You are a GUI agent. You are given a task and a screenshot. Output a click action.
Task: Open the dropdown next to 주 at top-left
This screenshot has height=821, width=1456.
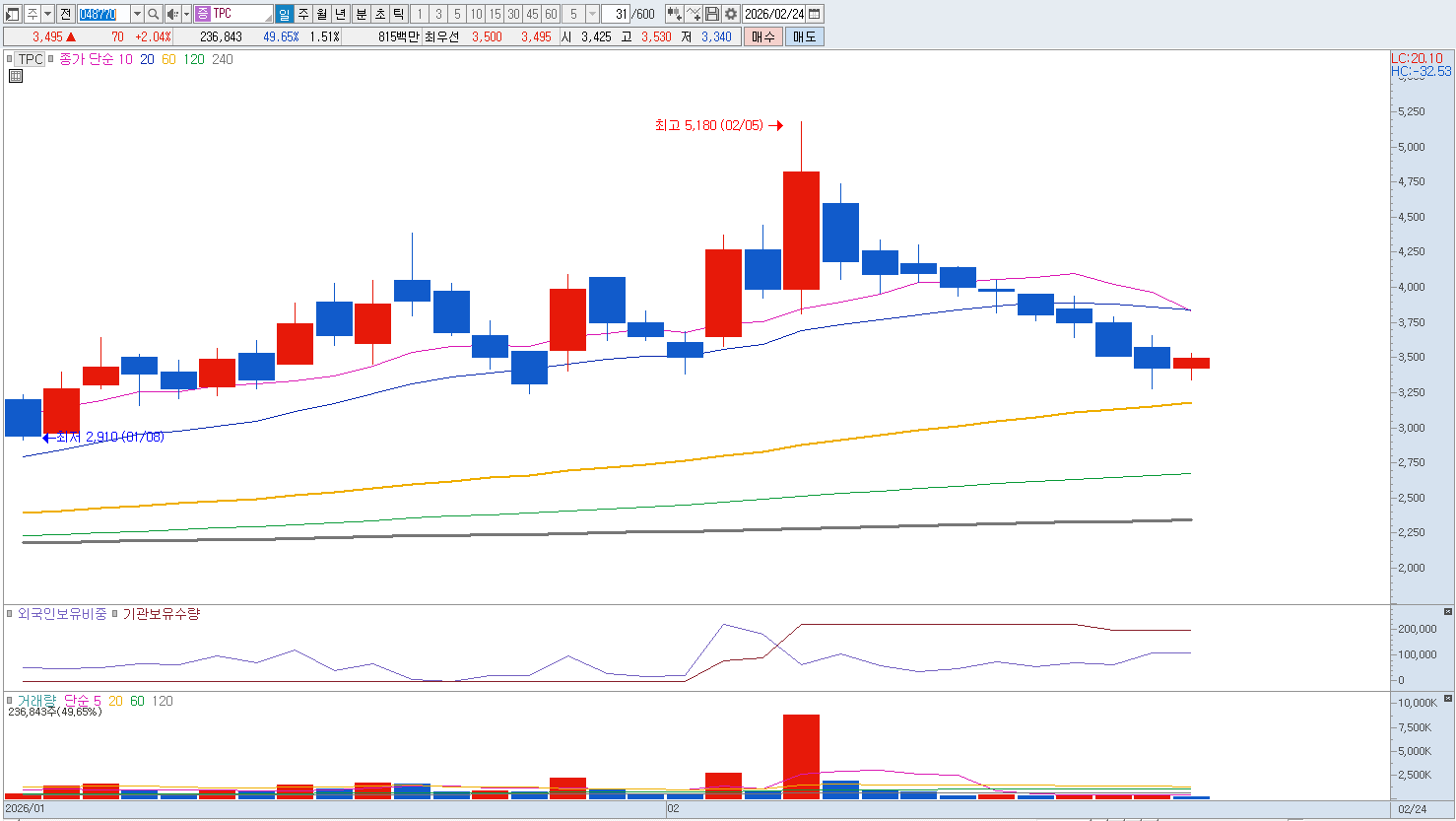47,14
